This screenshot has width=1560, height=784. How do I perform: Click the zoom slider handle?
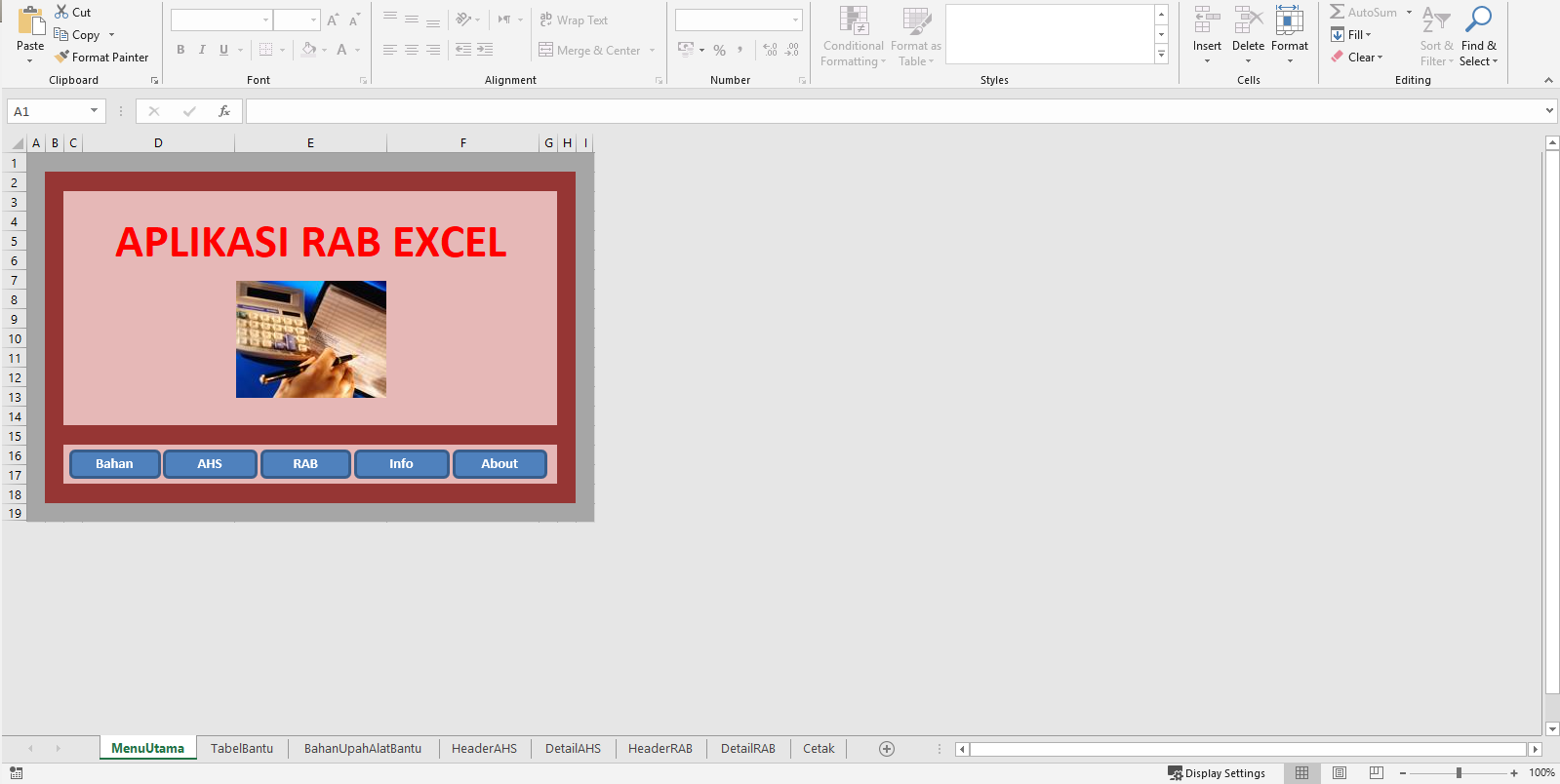tap(1459, 773)
